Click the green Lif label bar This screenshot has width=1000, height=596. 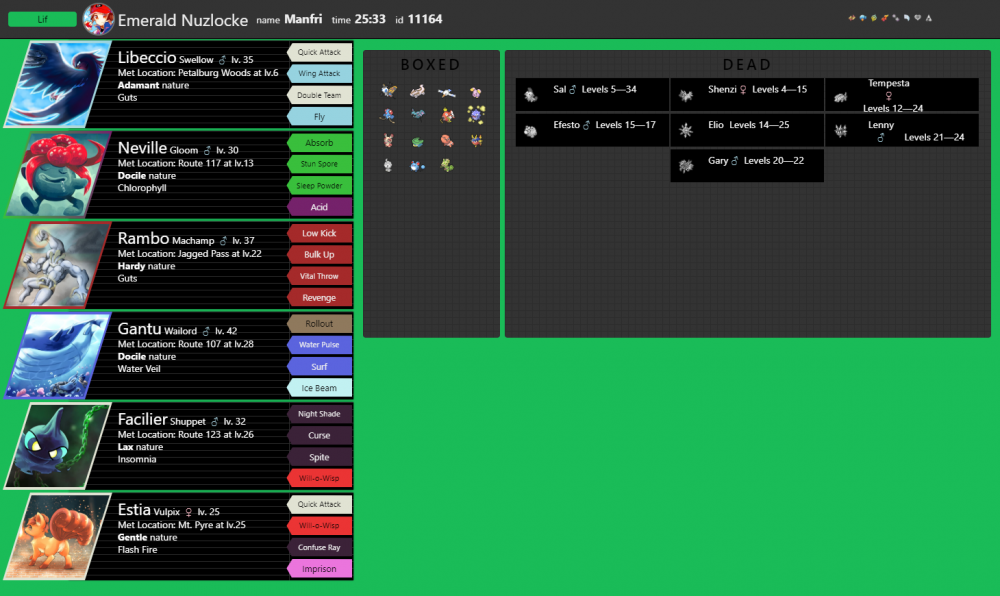41,19
